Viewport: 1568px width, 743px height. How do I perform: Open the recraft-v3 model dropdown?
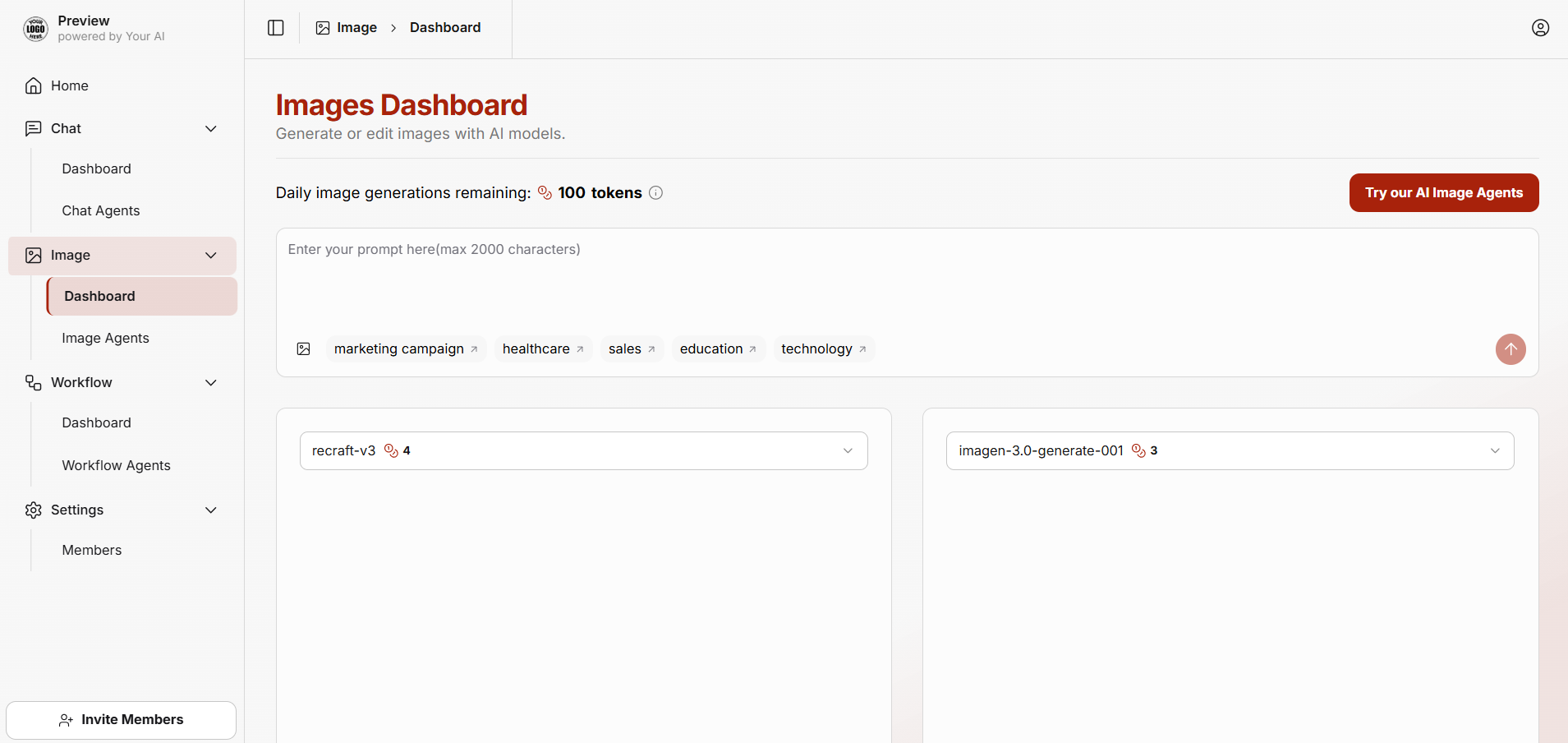[x=584, y=451]
